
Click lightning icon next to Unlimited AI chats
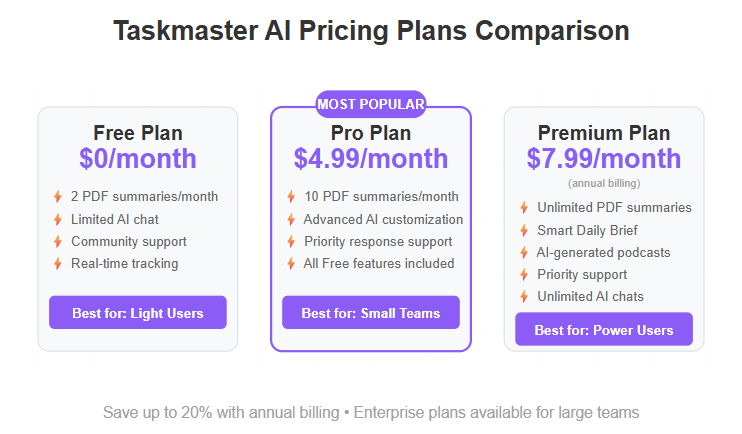(524, 296)
